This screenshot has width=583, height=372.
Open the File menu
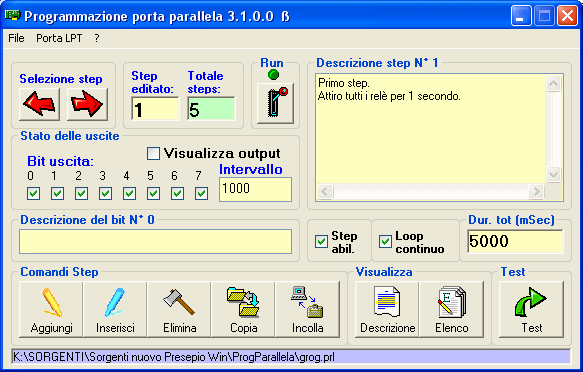tap(16, 38)
